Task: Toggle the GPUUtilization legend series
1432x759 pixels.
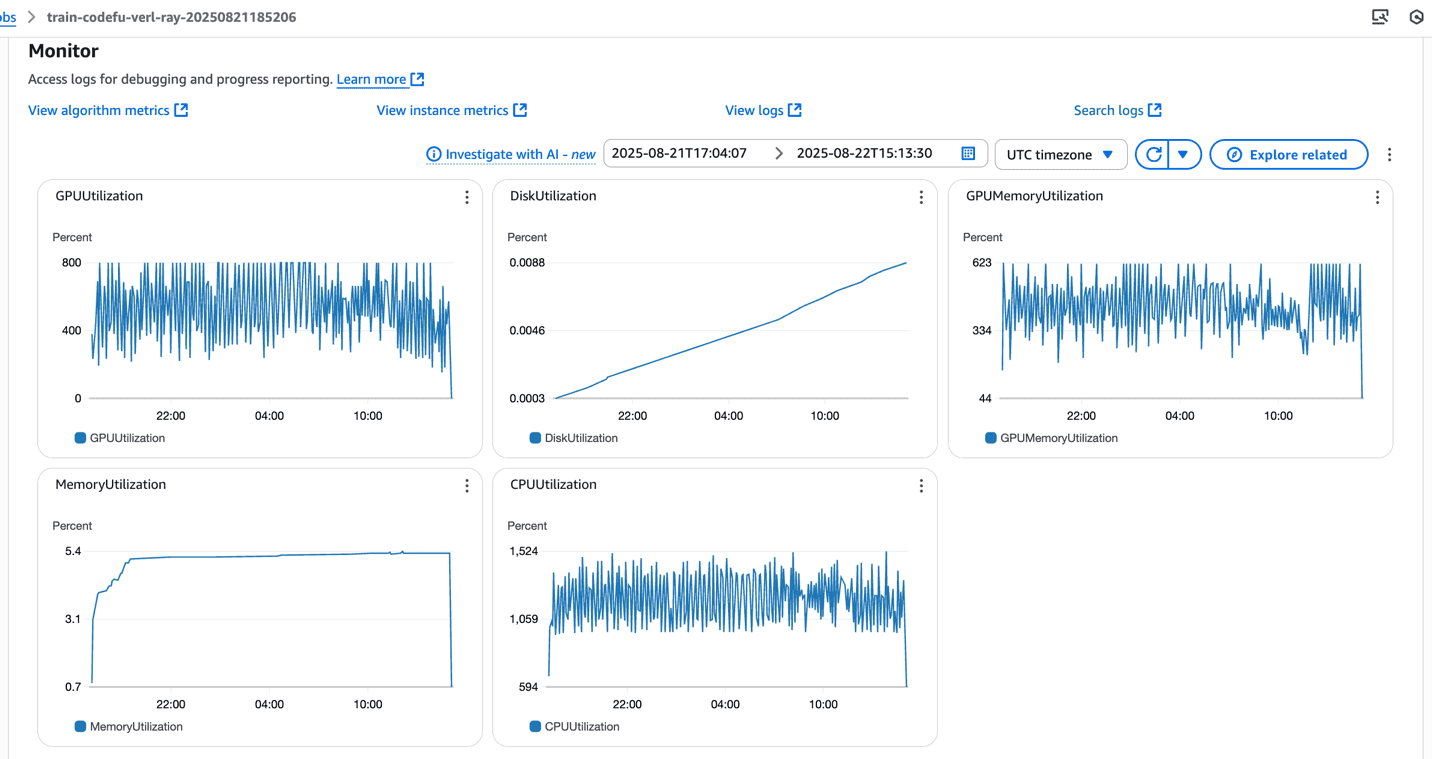Action: [119, 438]
